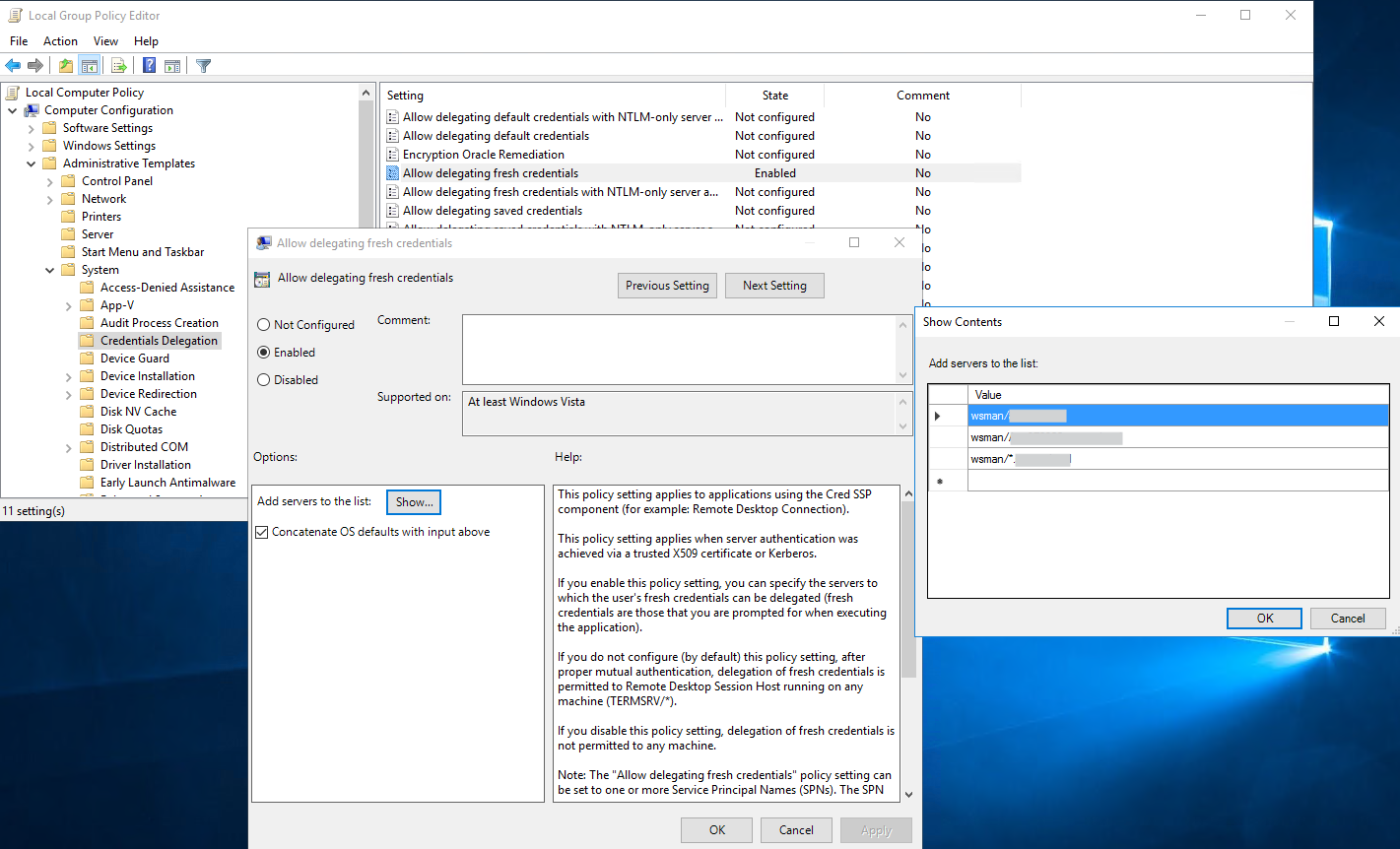Click the Help text scroll up arrow

[908, 493]
